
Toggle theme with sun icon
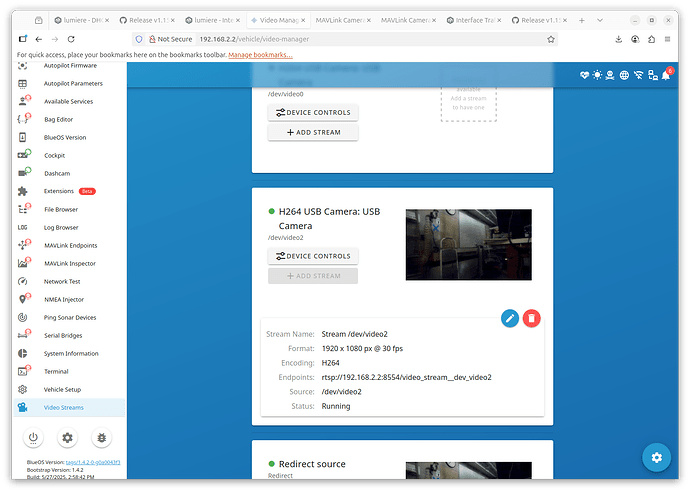(597, 75)
